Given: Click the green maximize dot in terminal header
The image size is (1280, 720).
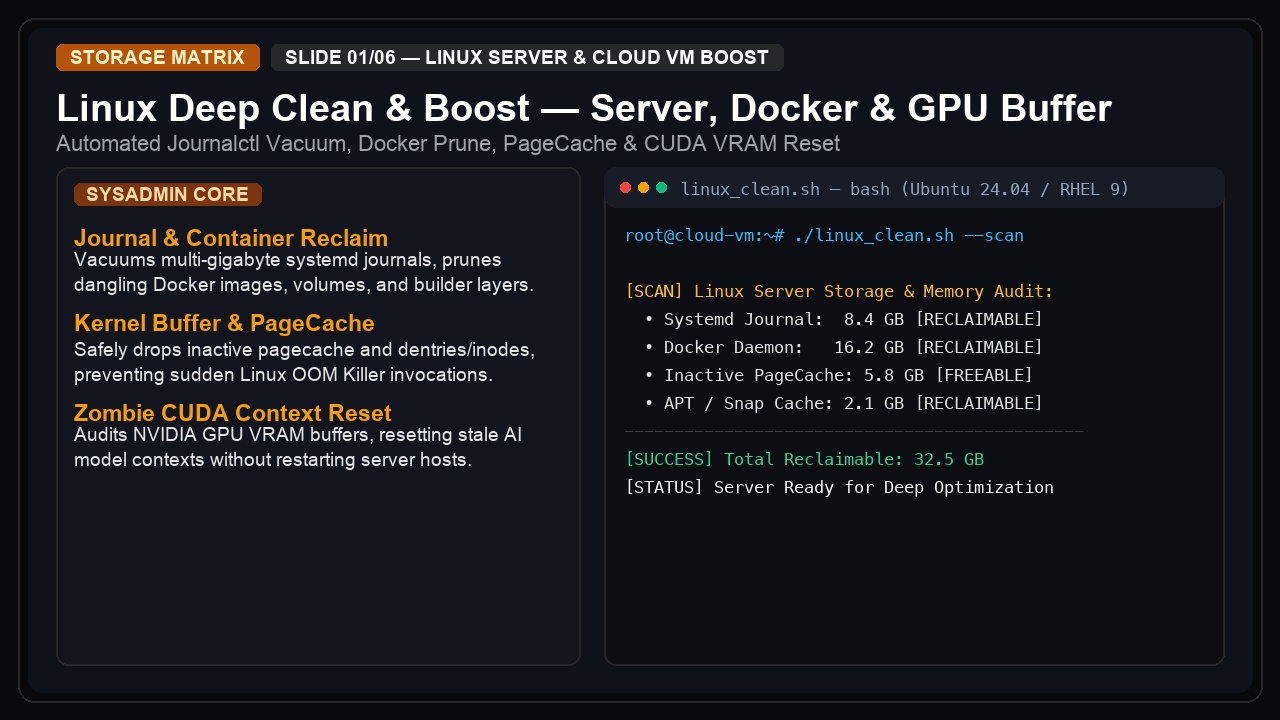Looking at the screenshot, I should (662, 188).
